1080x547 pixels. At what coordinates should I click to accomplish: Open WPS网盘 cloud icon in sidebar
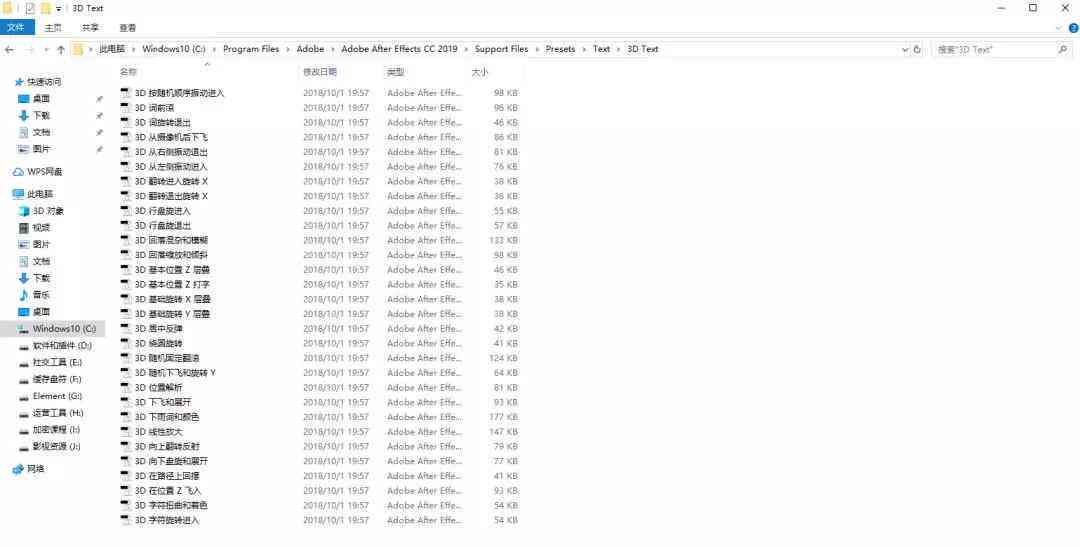click(19, 172)
